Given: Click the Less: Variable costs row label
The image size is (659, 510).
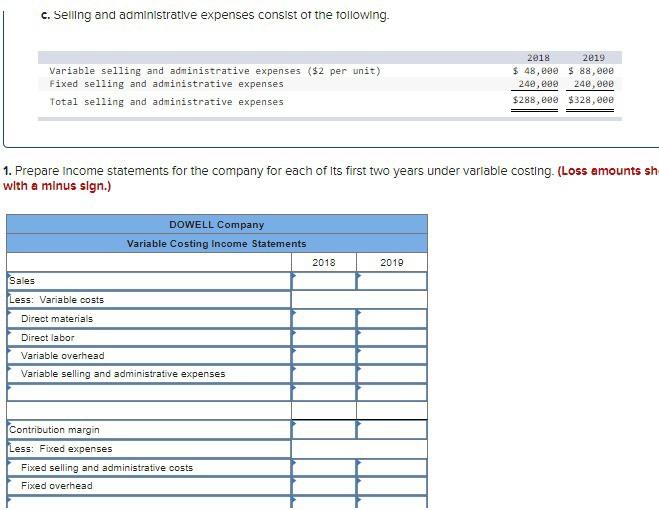Looking at the screenshot, I should 56,300.
